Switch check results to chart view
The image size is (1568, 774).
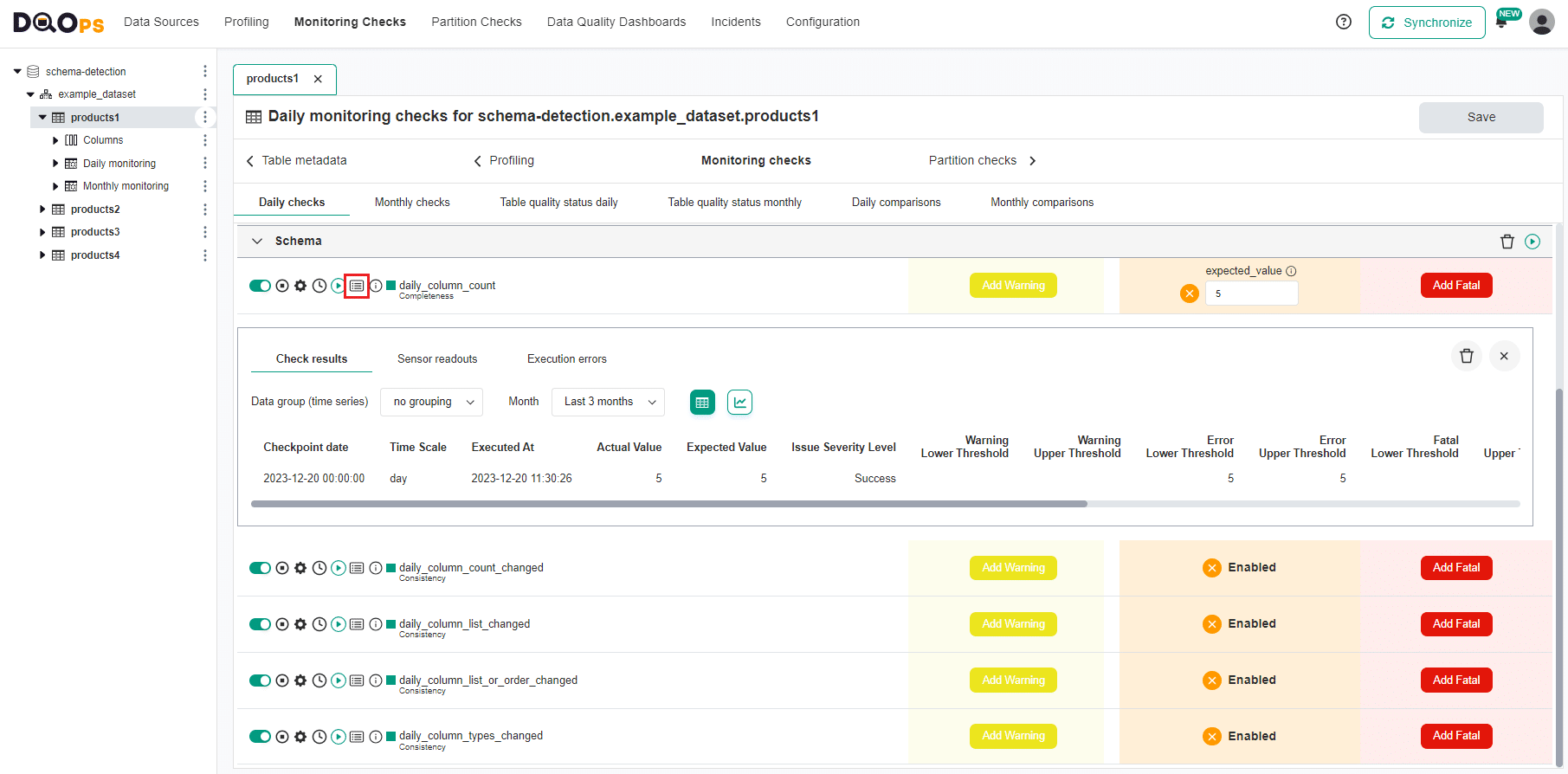point(739,402)
